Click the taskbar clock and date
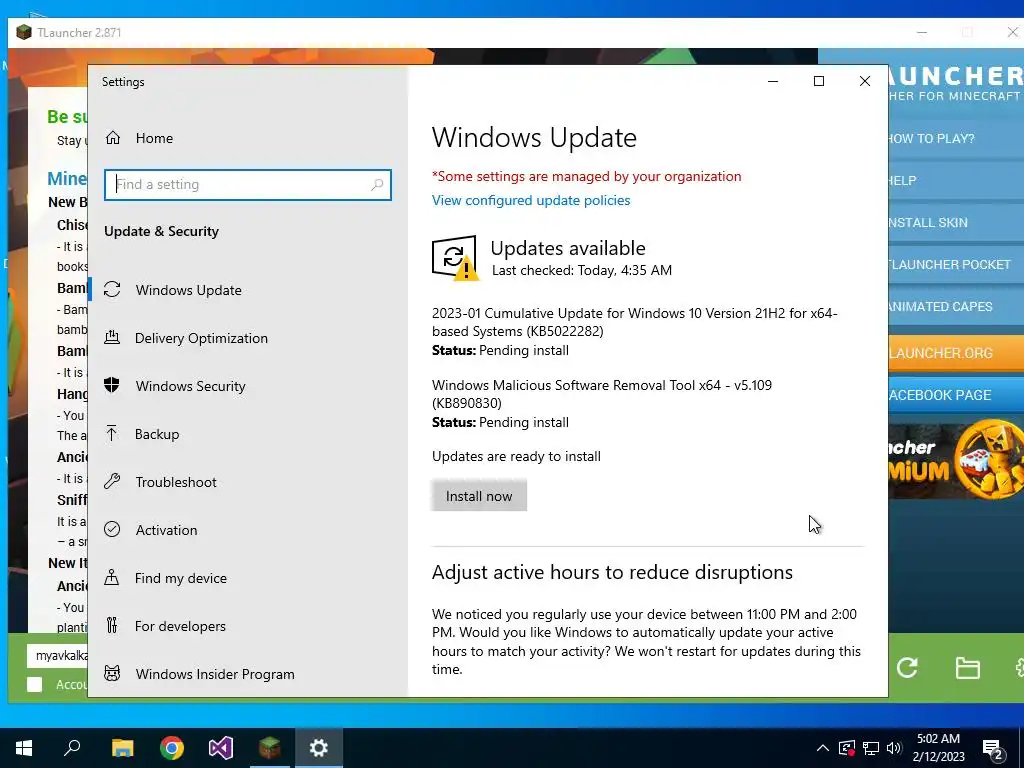This screenshot has height=768, width=1024. [938, 748]
